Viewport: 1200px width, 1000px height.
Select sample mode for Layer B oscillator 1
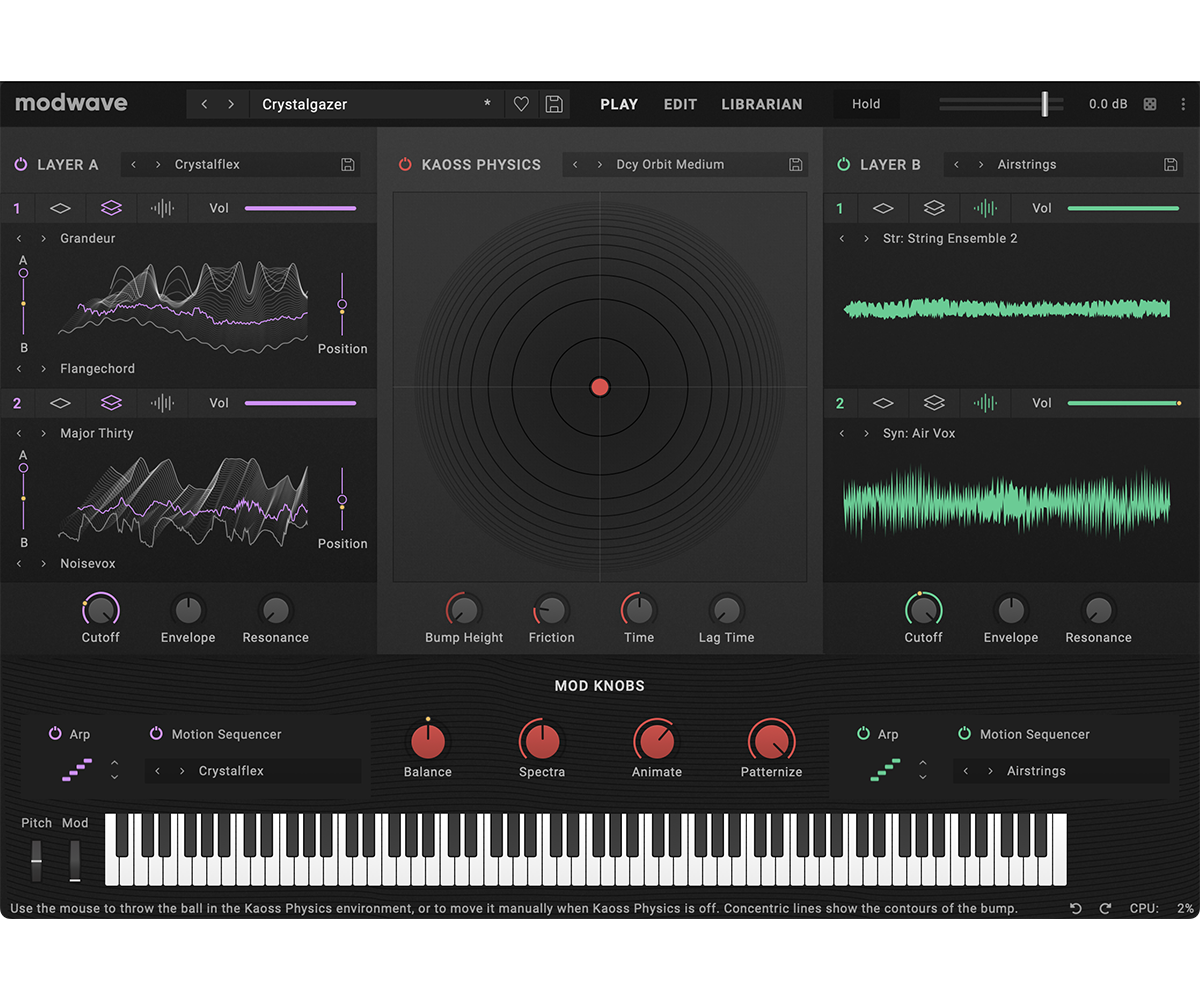985,208
